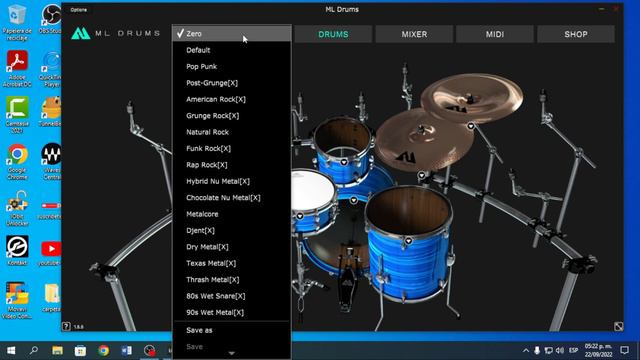
Task: Open Chrome from the taskbar
Action: tap(103, 350)
